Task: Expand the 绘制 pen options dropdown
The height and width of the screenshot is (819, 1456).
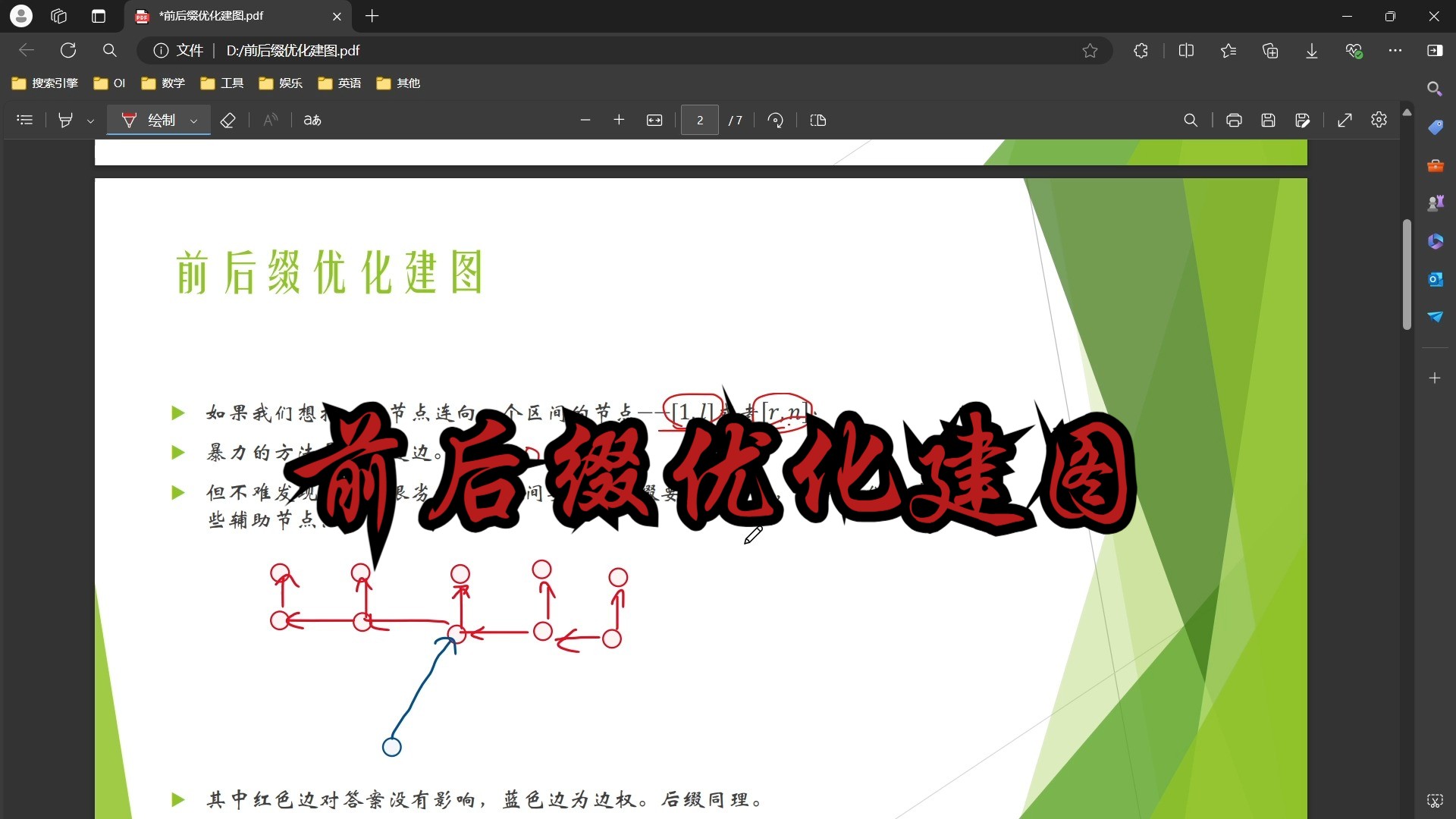Action: click(x=194, y=121)
